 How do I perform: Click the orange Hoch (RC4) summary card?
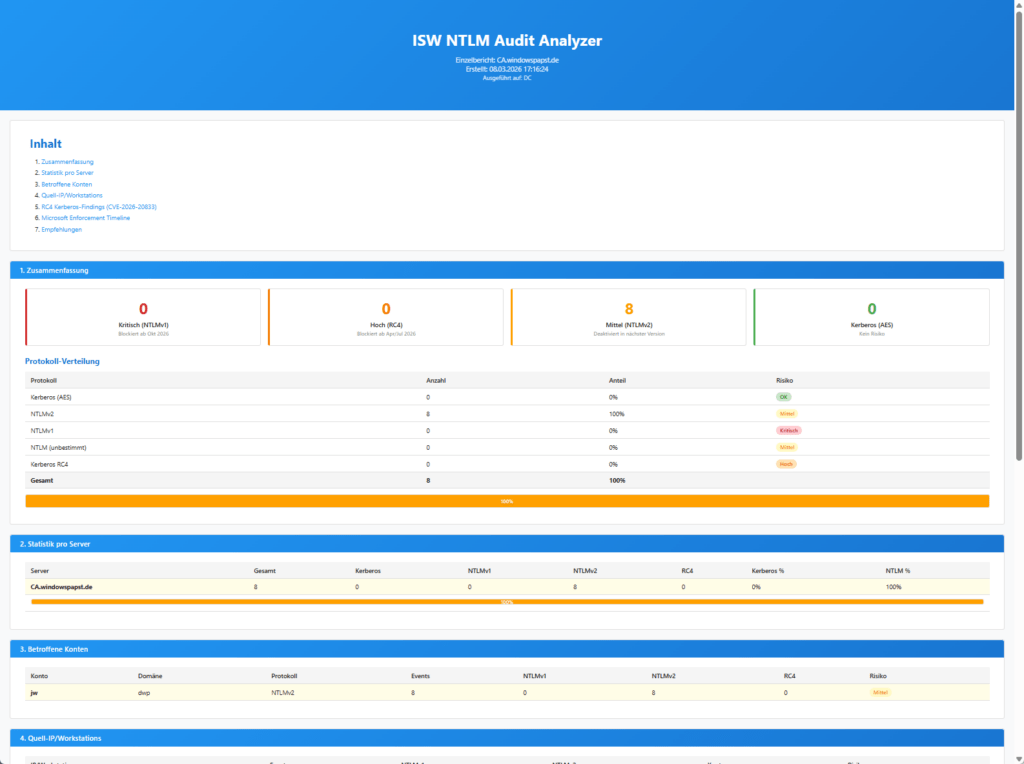386,317
